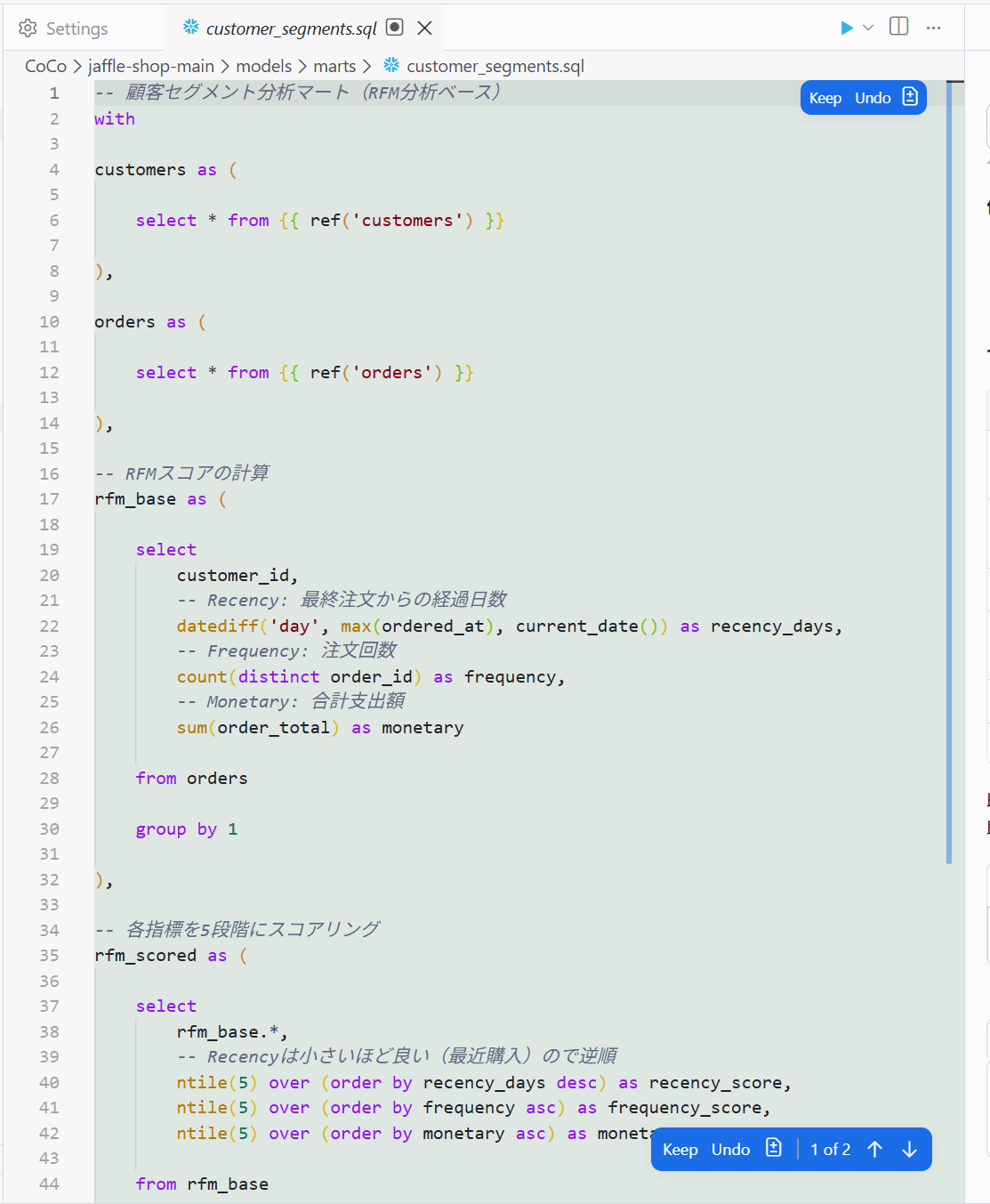Switch to the Settings tab
Screen dimensions: 990x1204
click(63, 28)
